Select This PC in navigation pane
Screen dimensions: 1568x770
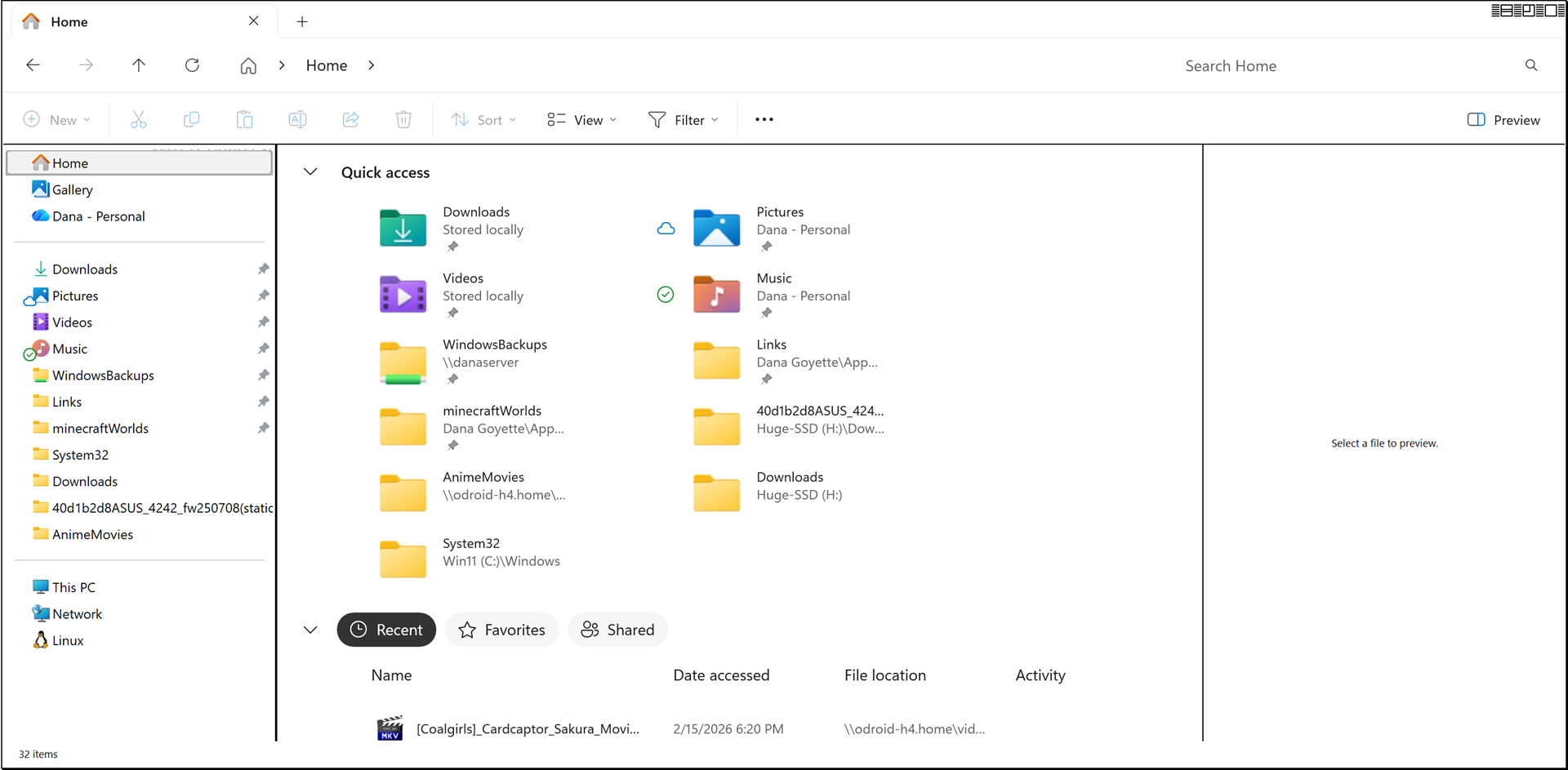coord(73,587)
